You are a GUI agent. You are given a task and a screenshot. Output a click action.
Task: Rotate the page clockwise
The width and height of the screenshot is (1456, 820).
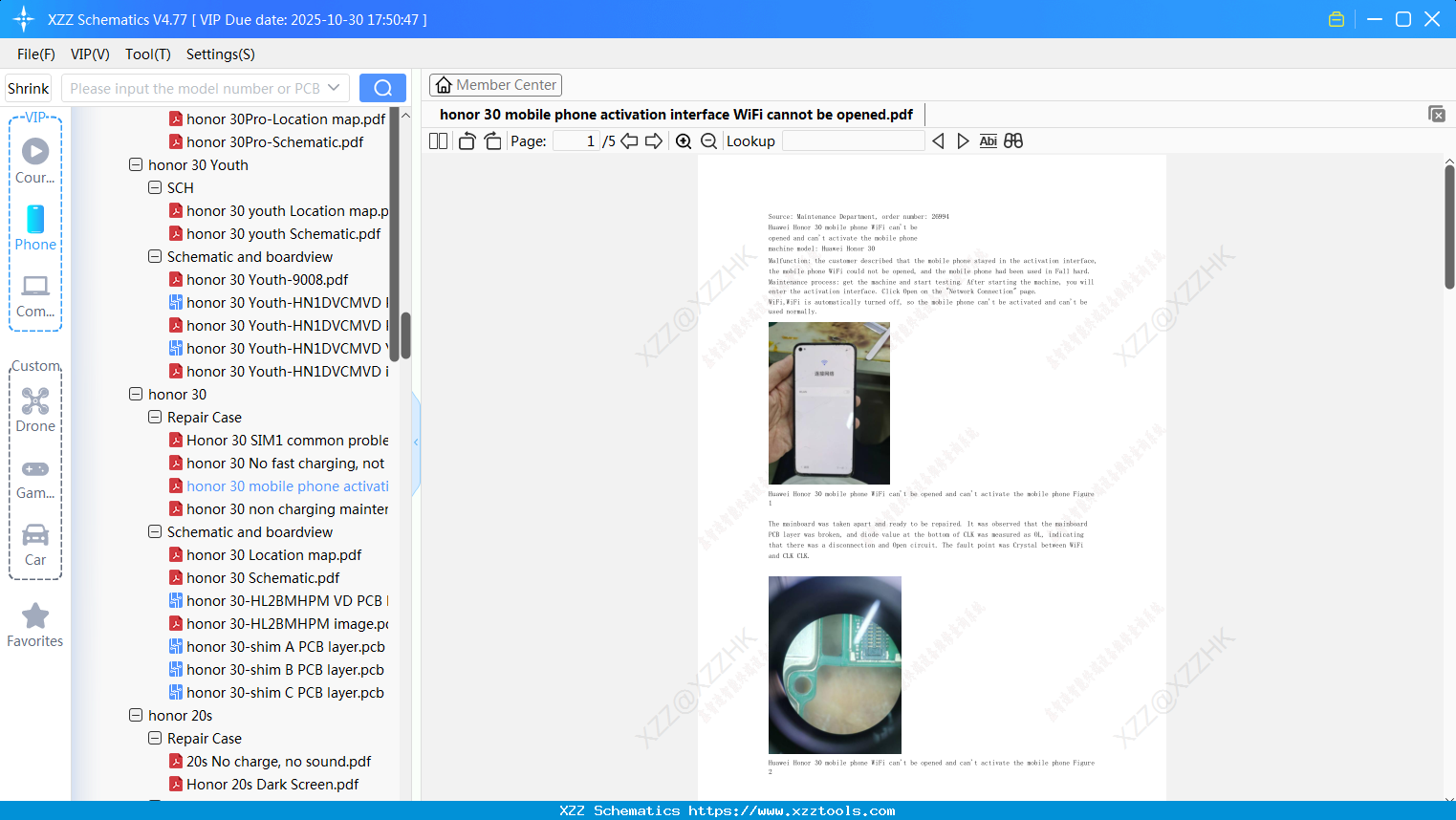(x=492, y=141)
